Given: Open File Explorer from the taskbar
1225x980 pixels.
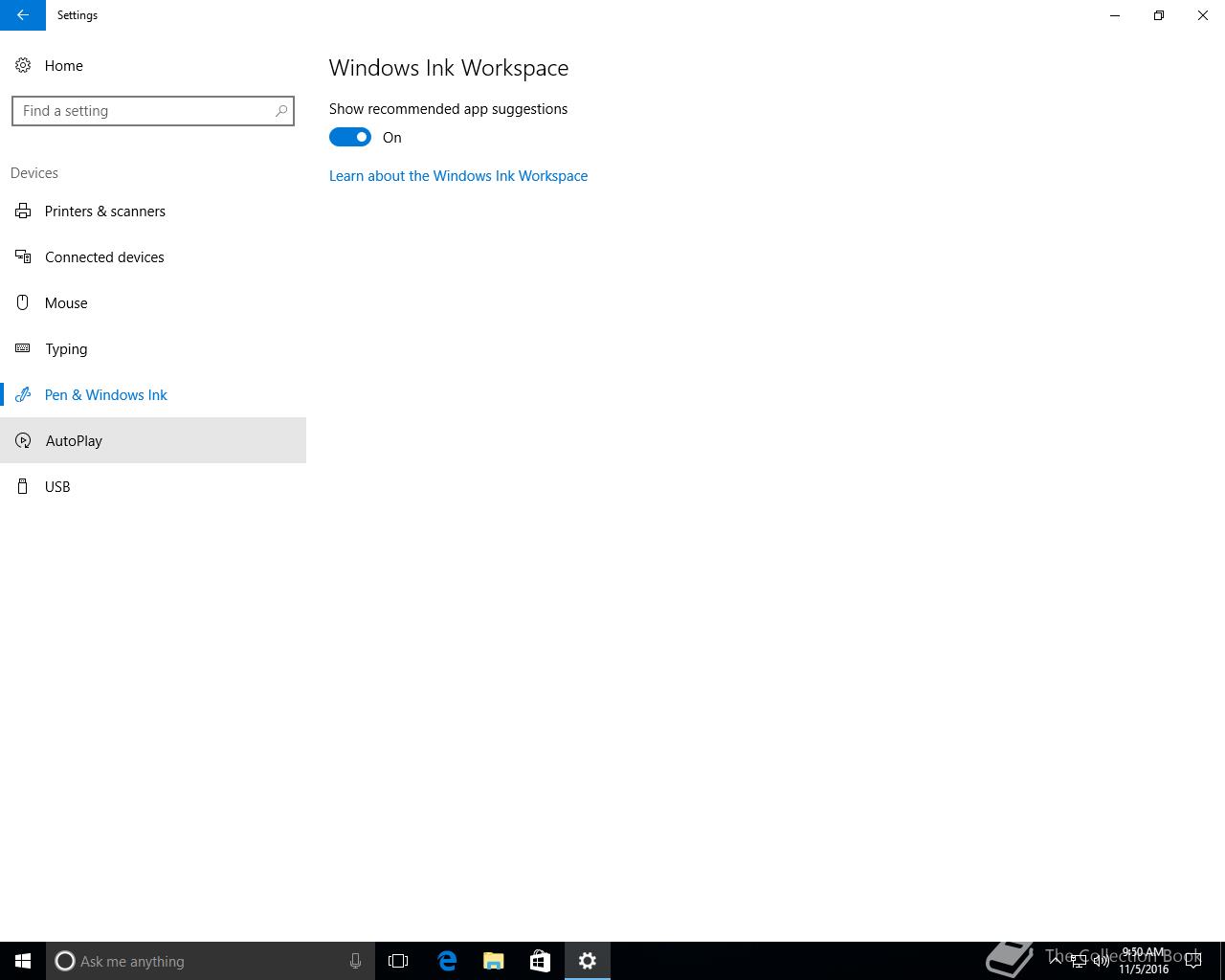Looking at the screenshot, I should coord(494,961).
